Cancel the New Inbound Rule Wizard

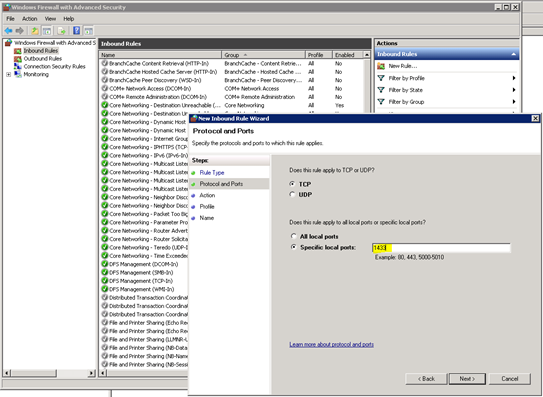[x=510, y=379]
